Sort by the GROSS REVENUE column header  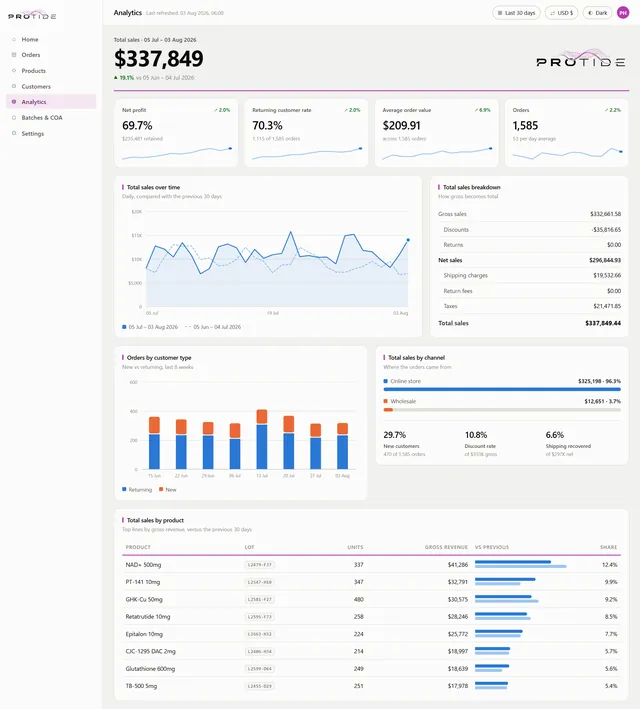tap(446, 547)
